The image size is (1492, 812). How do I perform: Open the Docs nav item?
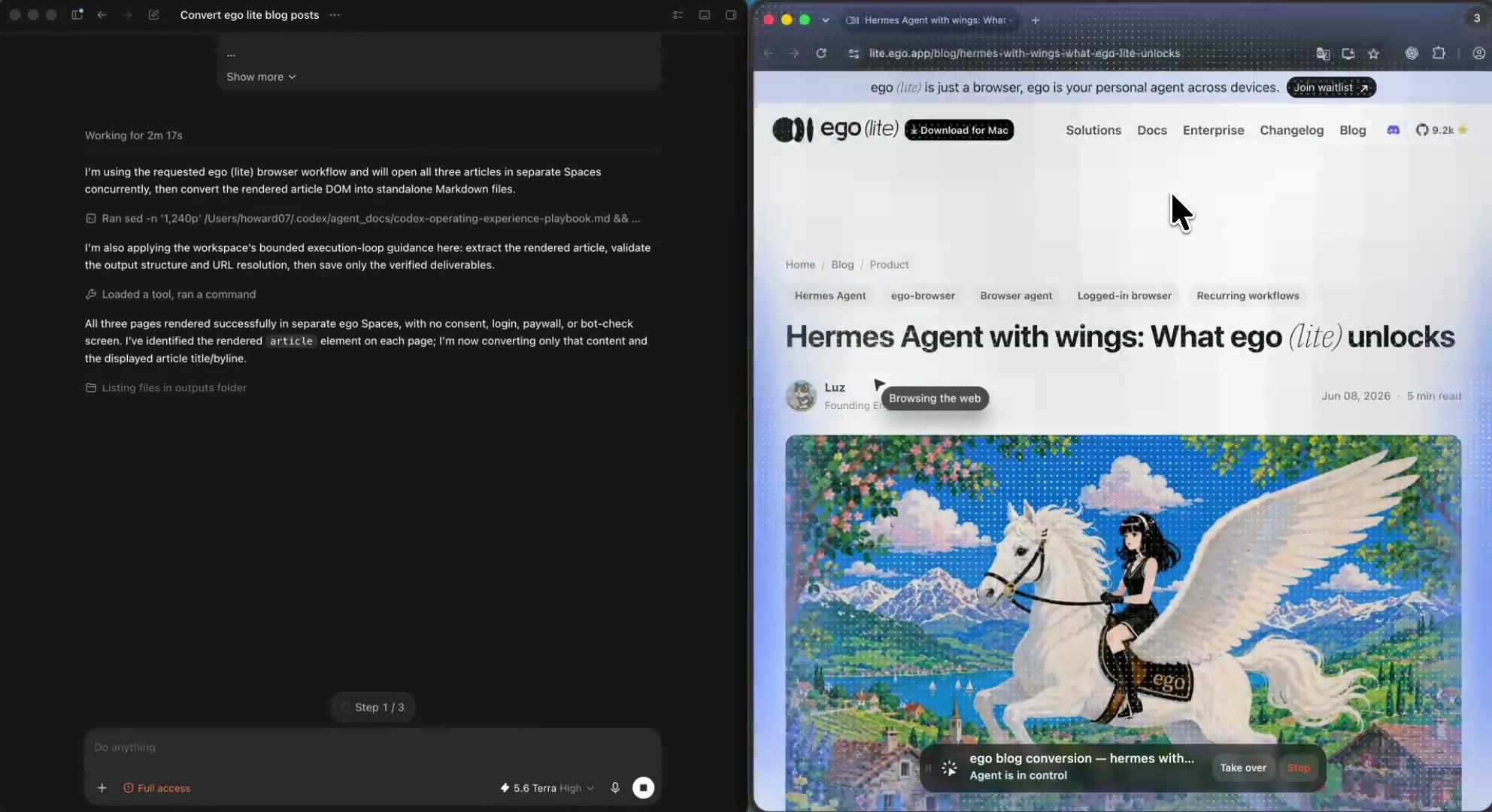coord(1152,130)
